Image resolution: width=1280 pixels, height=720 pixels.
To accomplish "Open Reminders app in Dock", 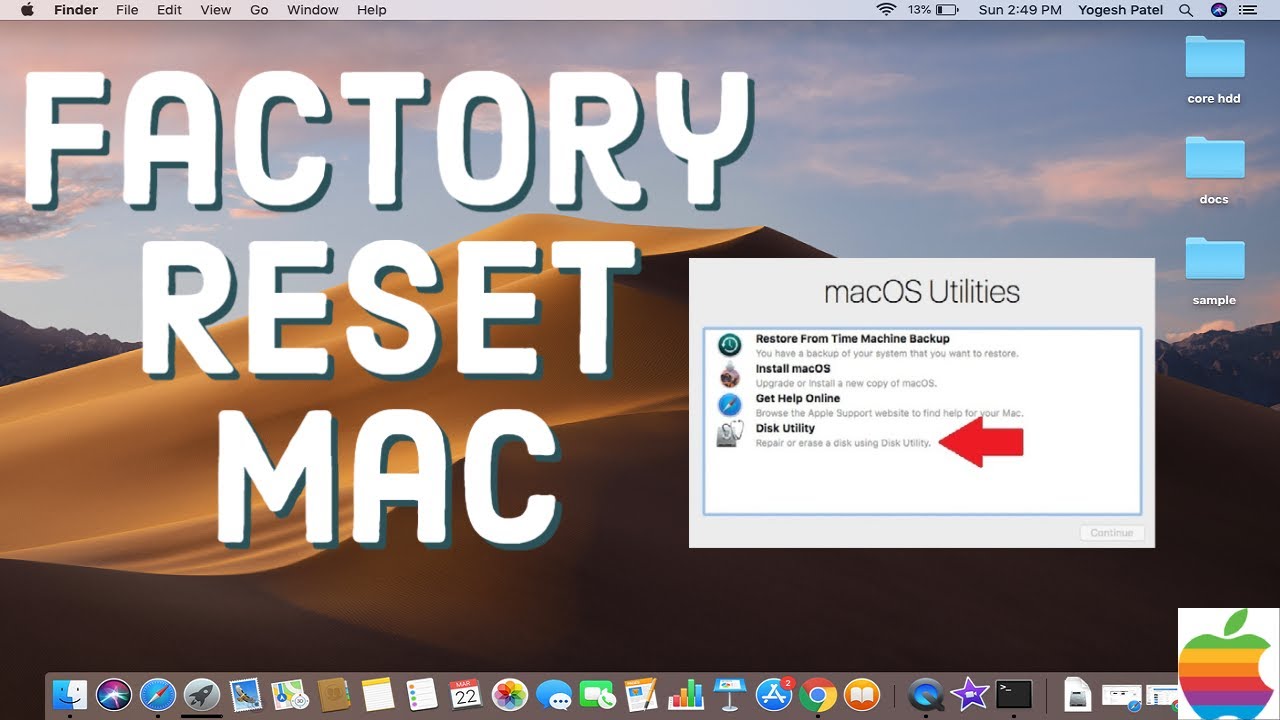I will 421,694.
